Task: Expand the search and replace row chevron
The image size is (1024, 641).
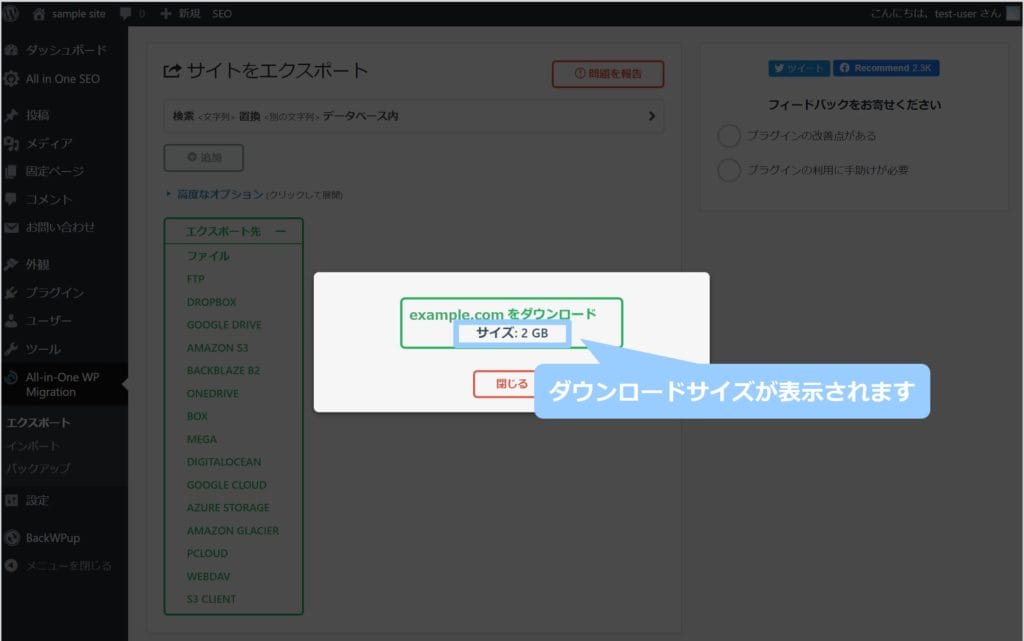Action: point(651,116)
